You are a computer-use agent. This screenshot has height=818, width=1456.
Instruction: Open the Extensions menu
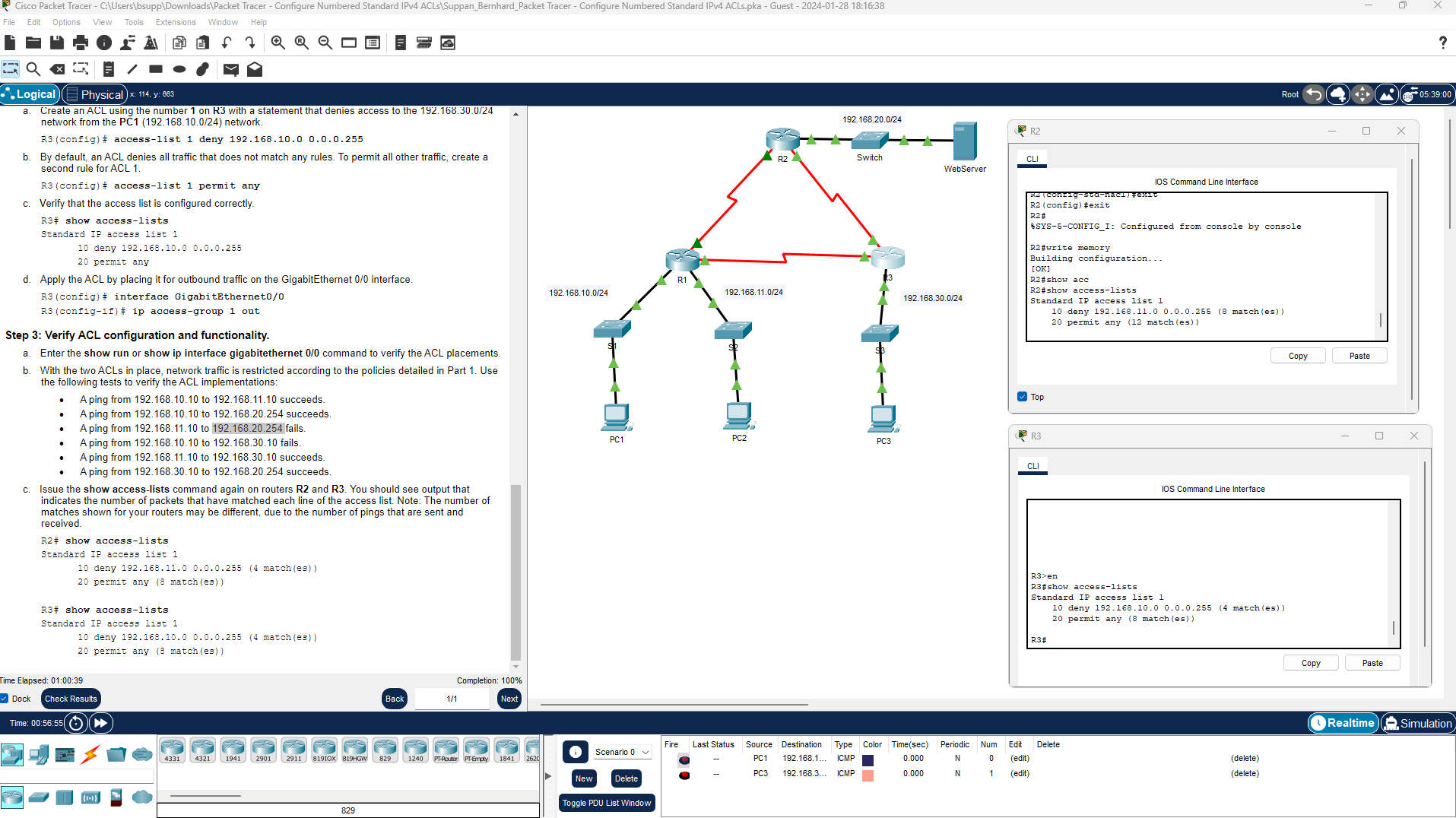coord(176,22)
